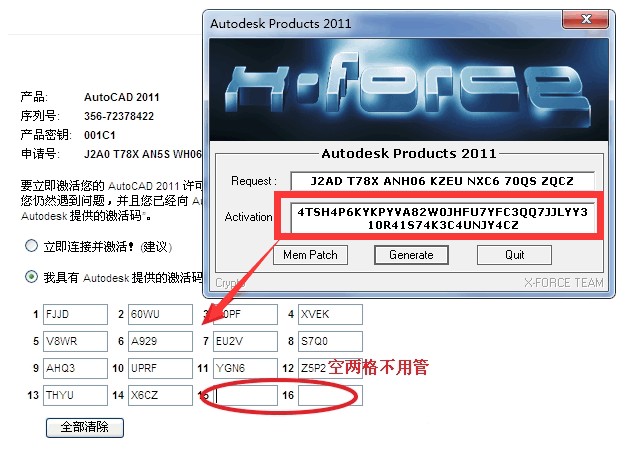Screen dimensions: 633x466
Task: Focus activation field 5 containing V8WR
Action: (75, 341)
